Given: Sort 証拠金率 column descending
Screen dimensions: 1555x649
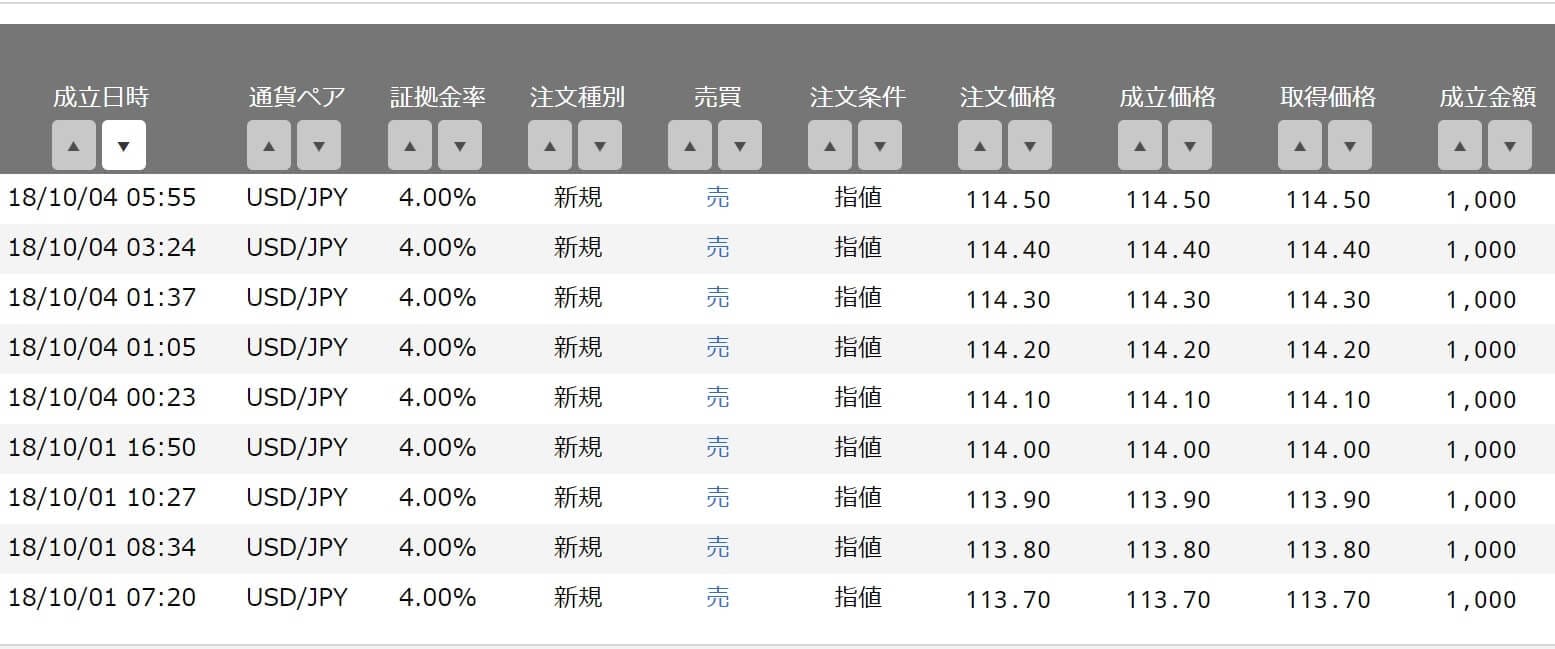Looking at the screenshot, I should (460, 145).
